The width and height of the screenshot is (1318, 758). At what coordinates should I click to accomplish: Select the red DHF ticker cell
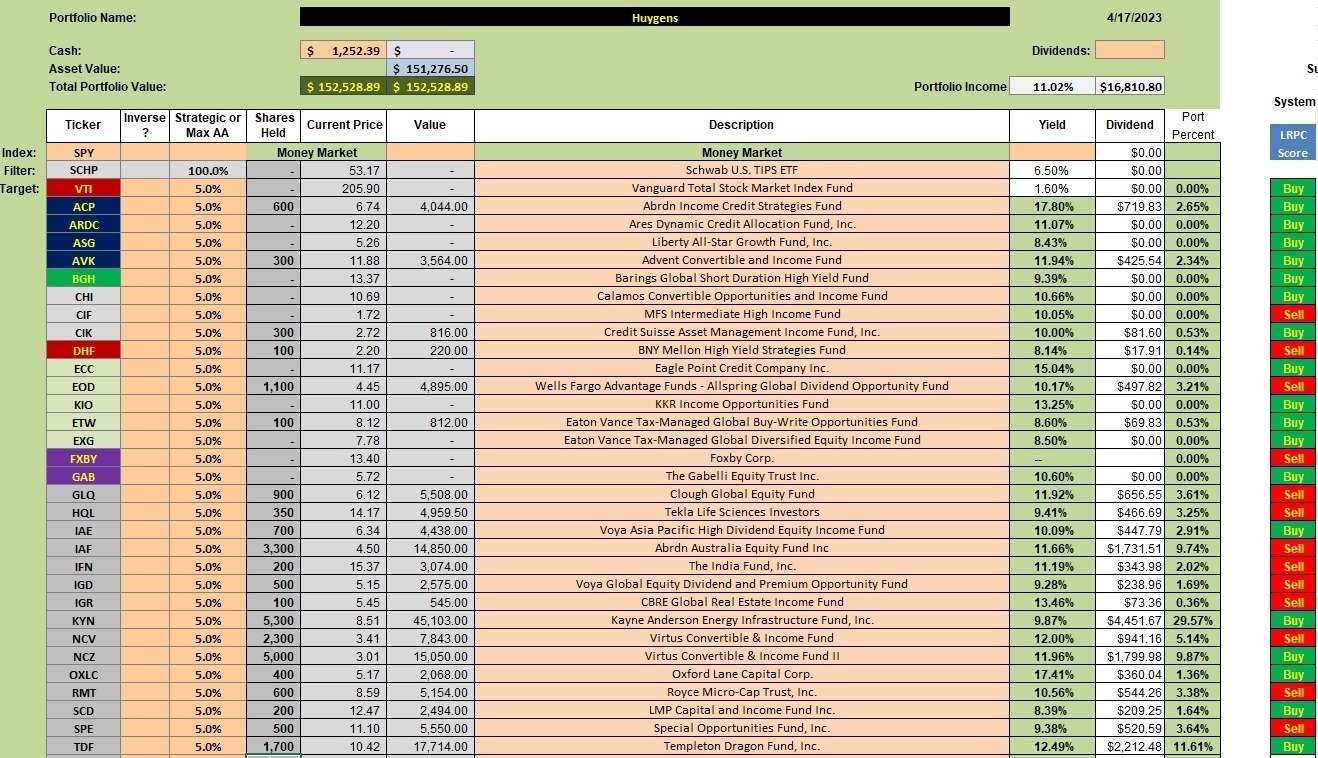(84, 351)
